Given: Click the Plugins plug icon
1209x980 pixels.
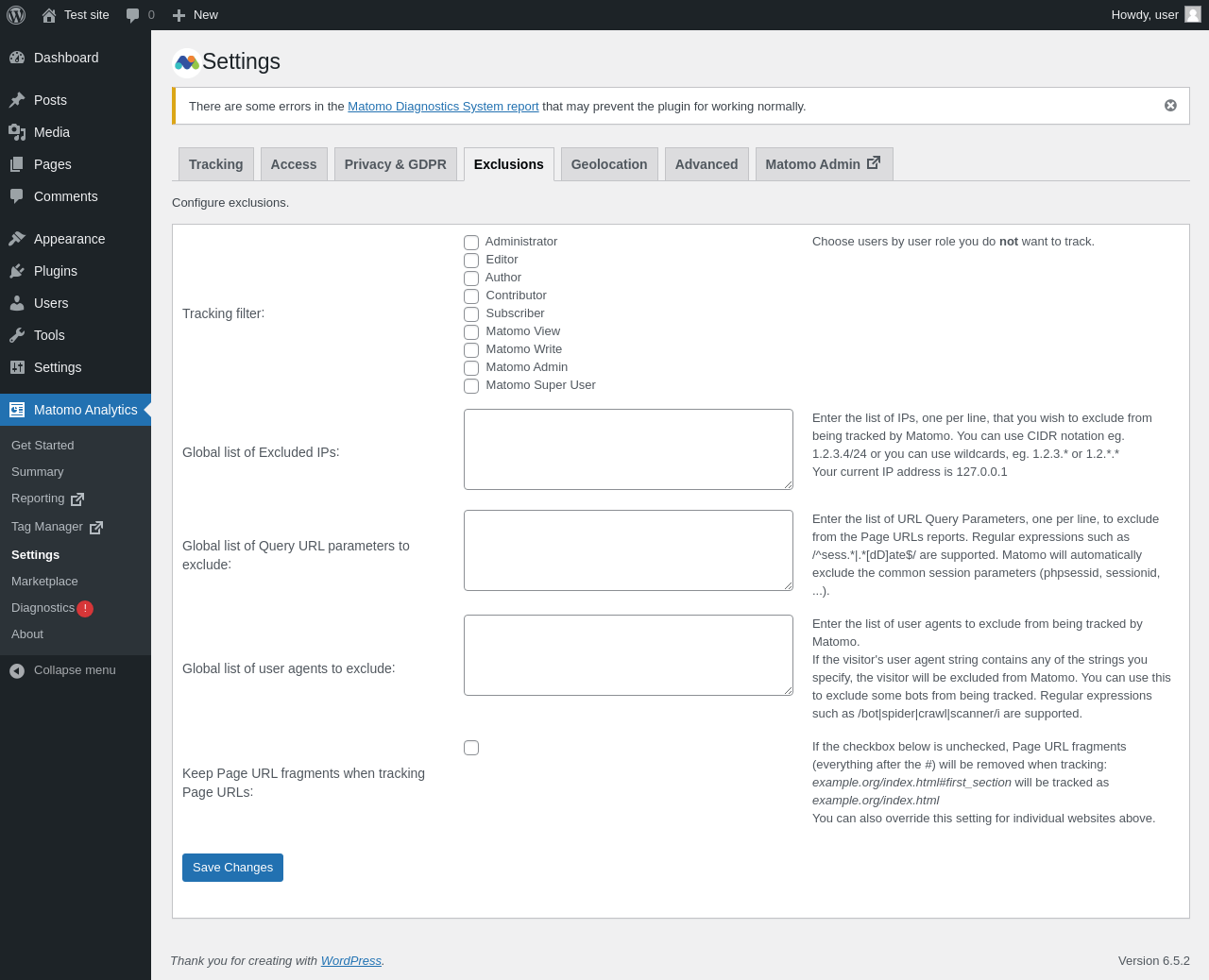Looking at the screenshot, I should click(17, 271).
